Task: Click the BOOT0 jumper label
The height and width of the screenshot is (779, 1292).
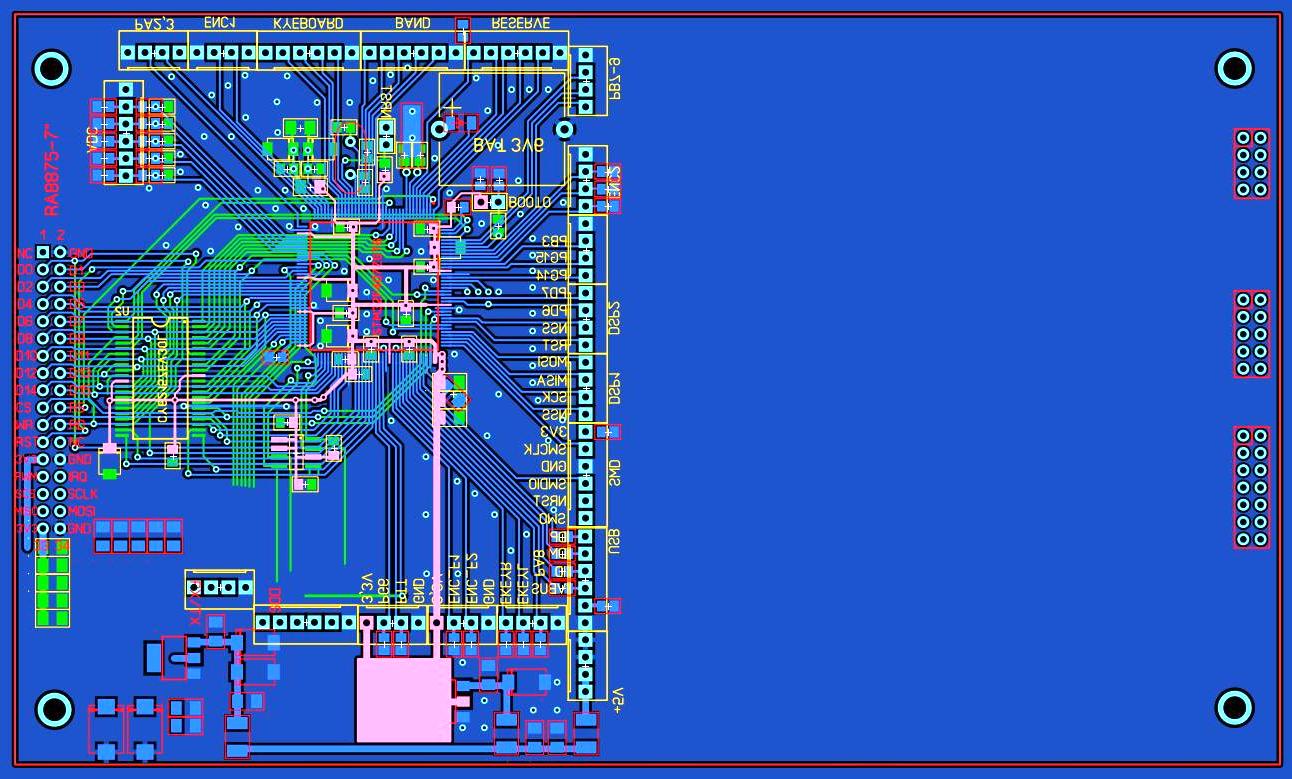Action: click(529, 202)
